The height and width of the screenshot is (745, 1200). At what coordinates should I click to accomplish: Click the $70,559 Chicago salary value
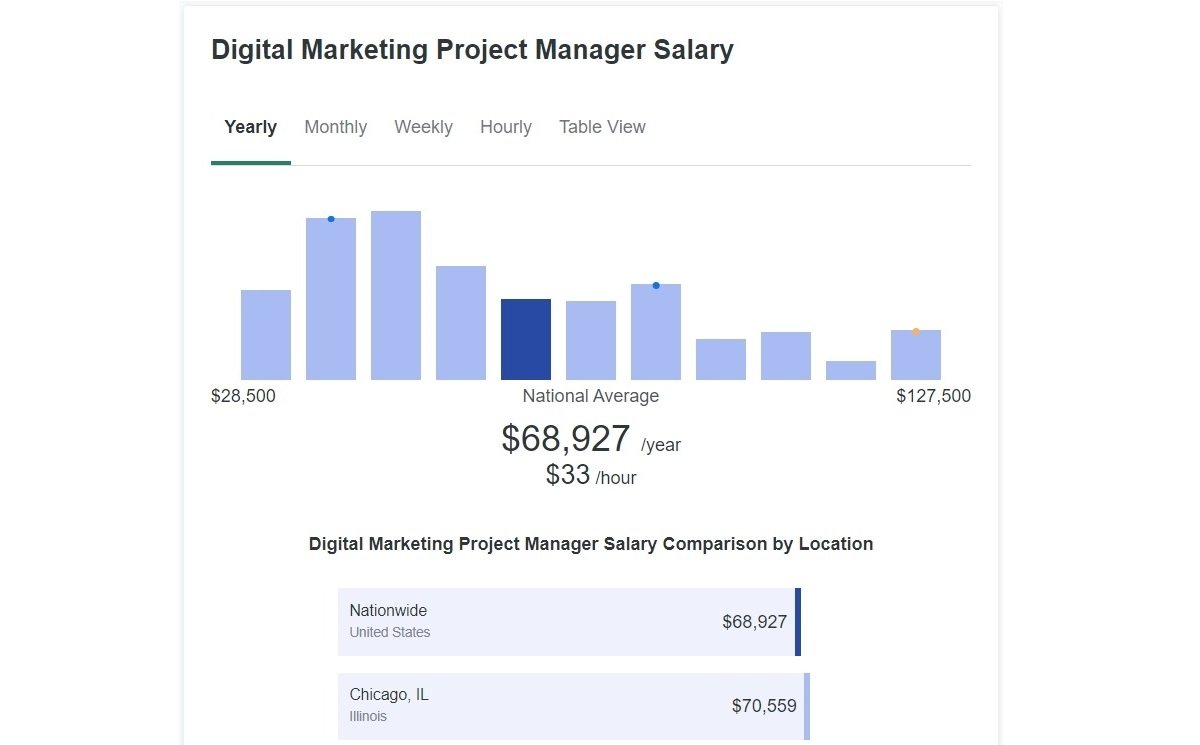[763, 705]
